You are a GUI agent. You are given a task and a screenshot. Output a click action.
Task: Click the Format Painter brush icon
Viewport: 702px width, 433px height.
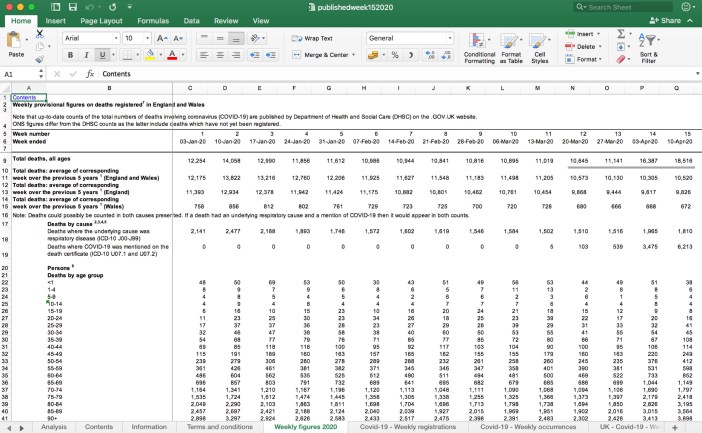[x=40, y=59]
